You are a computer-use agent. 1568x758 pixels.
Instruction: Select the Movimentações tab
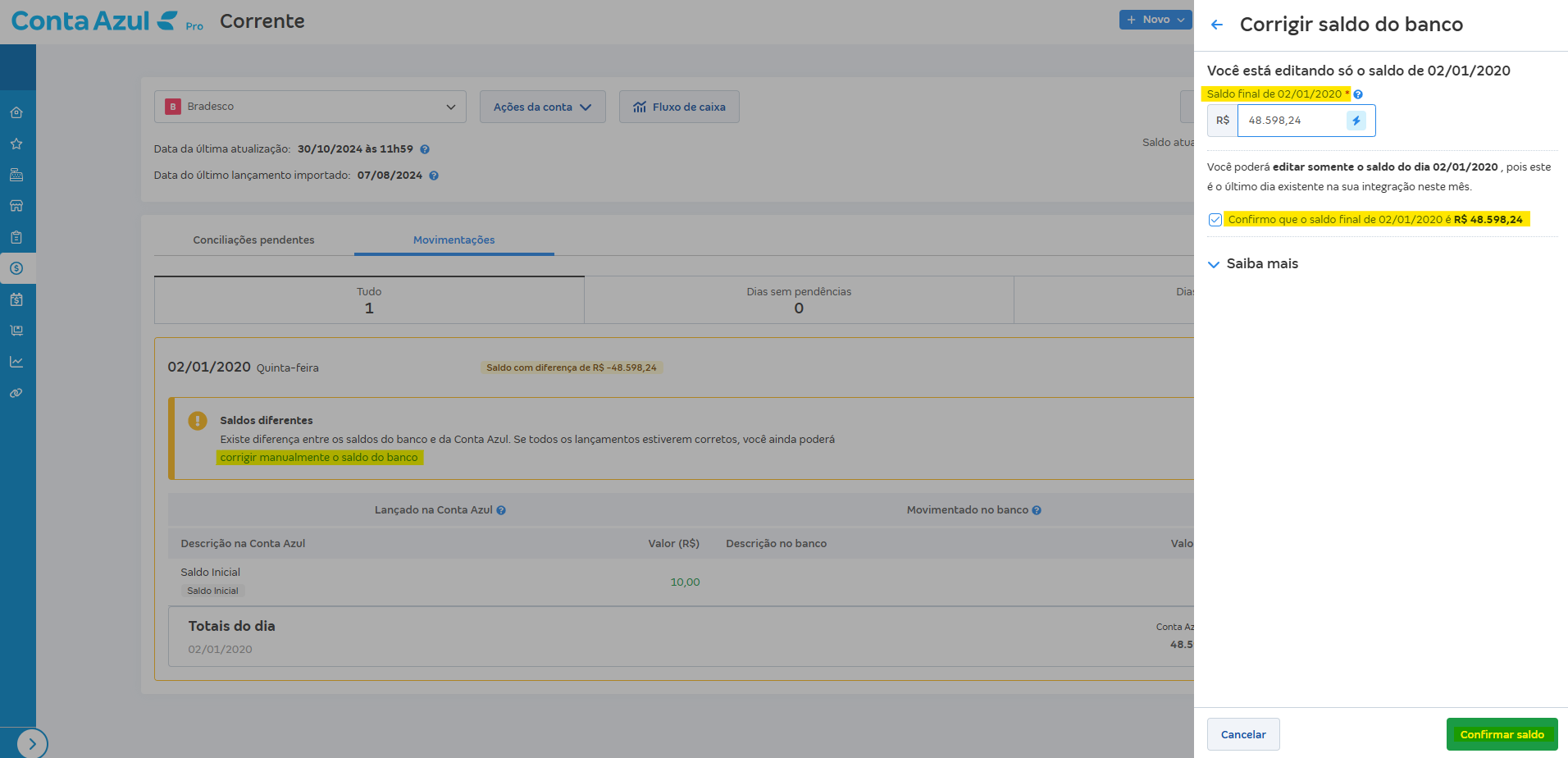[454, 240]
